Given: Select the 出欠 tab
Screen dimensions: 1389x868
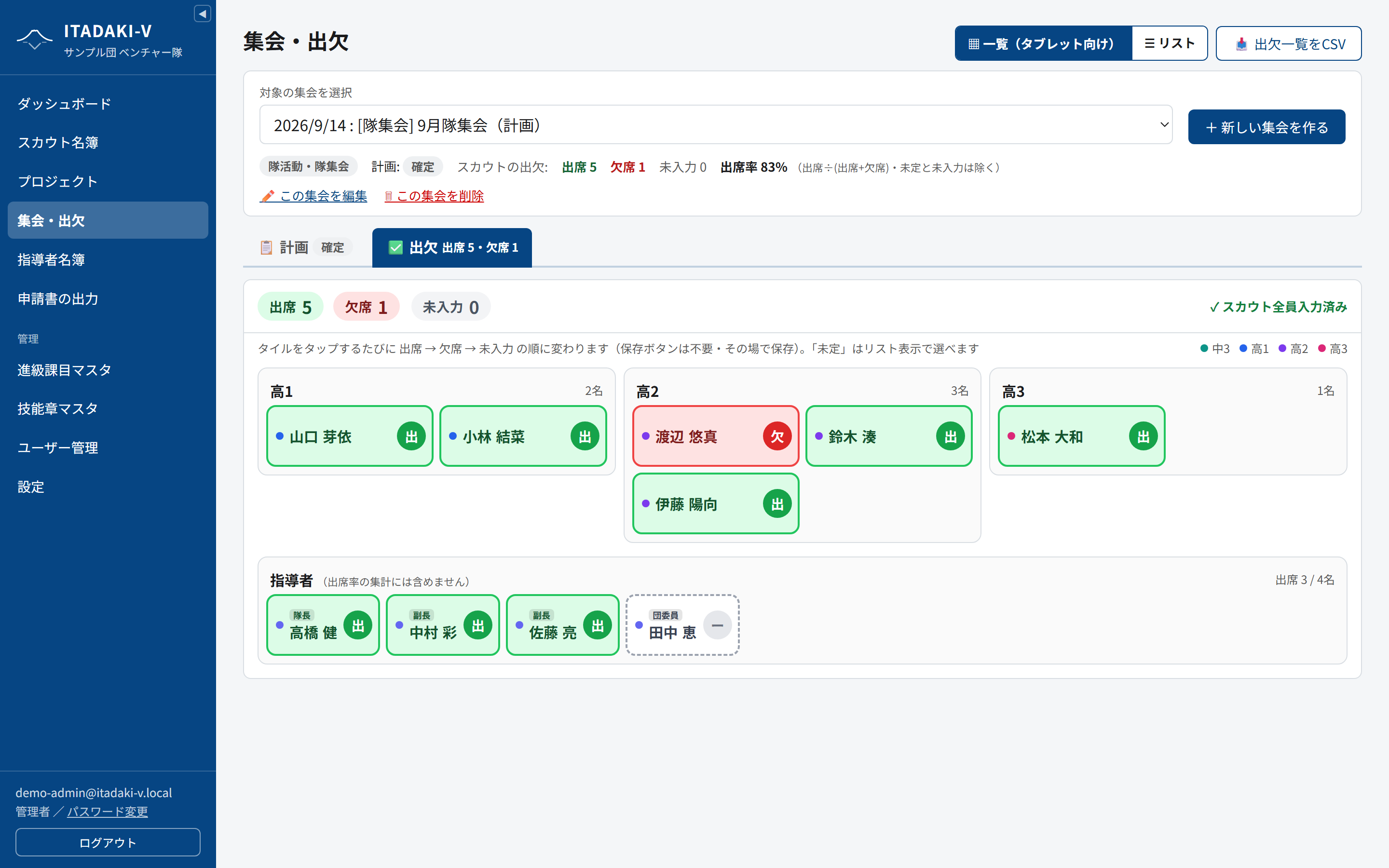Looking at the screenshot, I should click(452, 247).
